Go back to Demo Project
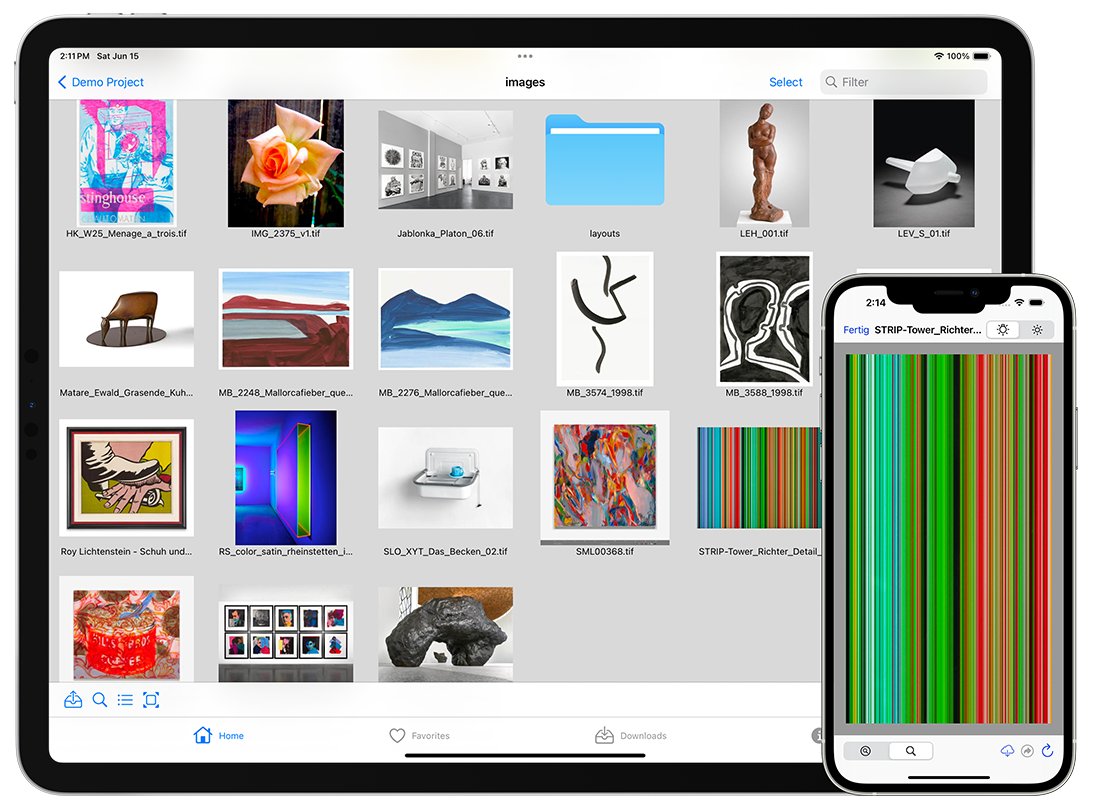 (101, 82)
